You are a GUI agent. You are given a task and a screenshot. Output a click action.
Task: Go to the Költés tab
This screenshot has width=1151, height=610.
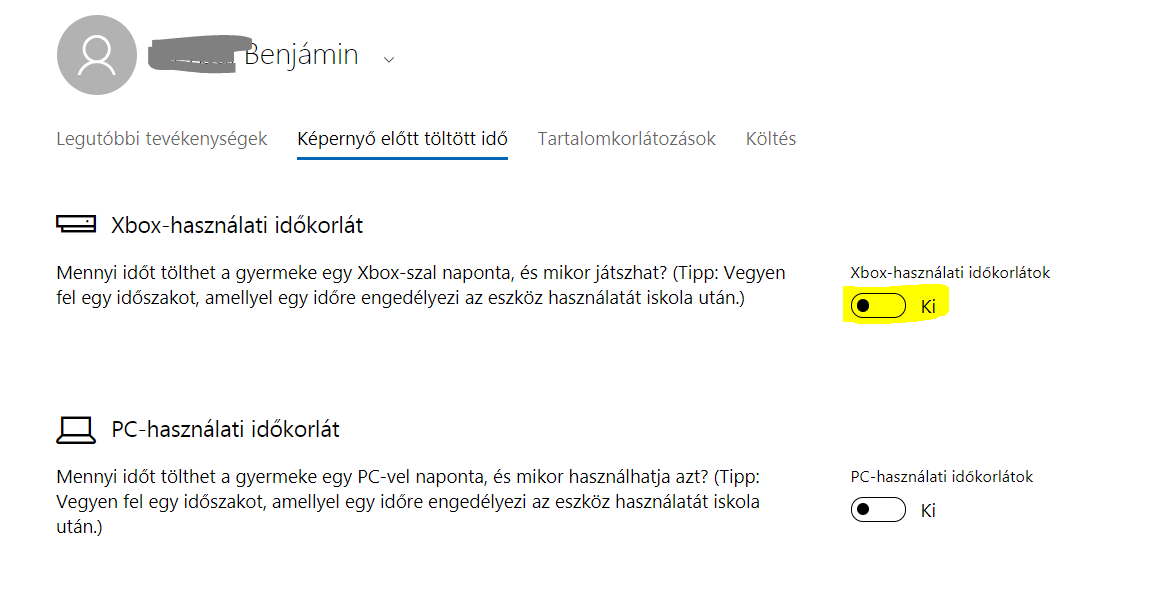tap(770, 139)
